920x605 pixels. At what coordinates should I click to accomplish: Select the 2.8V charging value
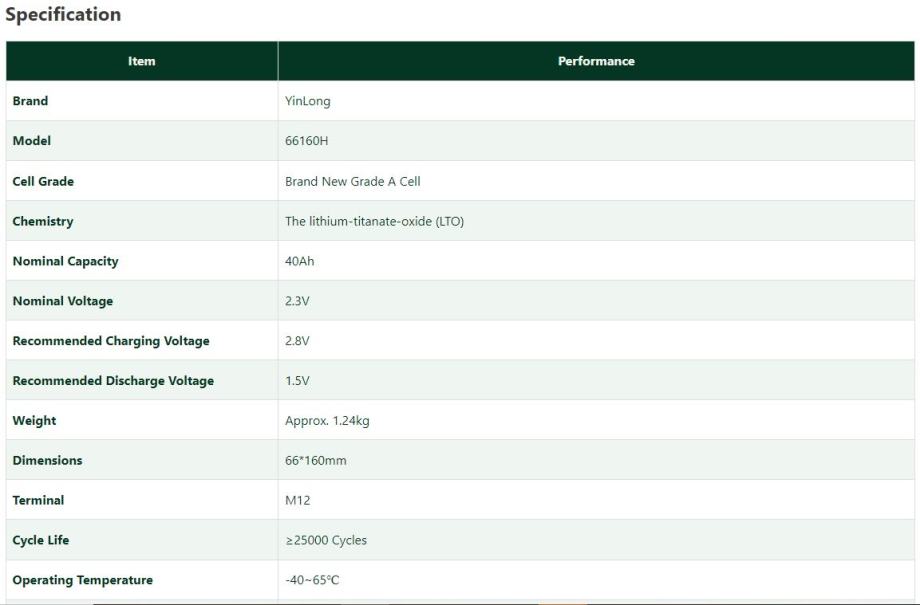pyautogui.click(x=297, y=341)
